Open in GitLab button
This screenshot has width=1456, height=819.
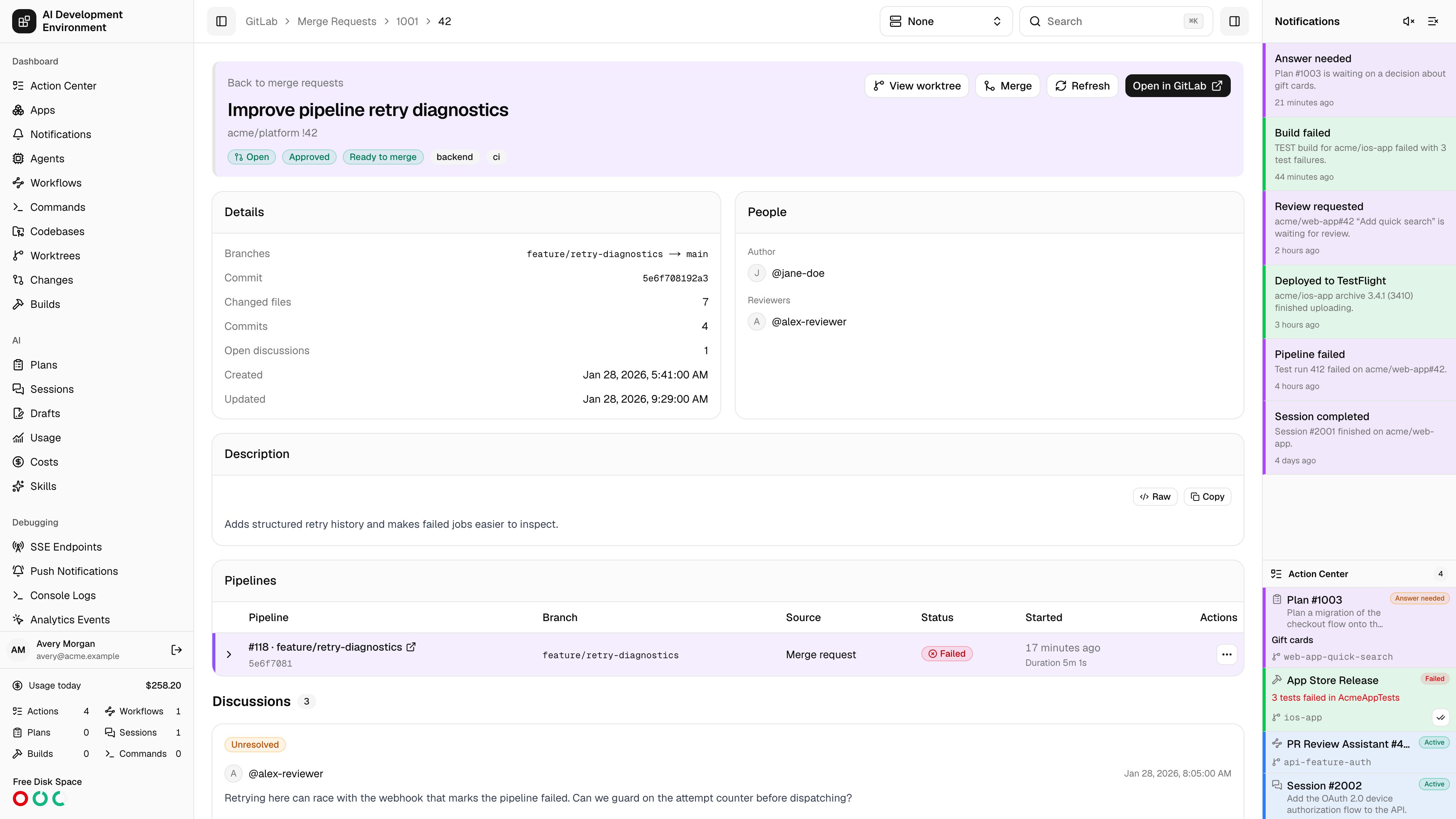pos(1177,85)
